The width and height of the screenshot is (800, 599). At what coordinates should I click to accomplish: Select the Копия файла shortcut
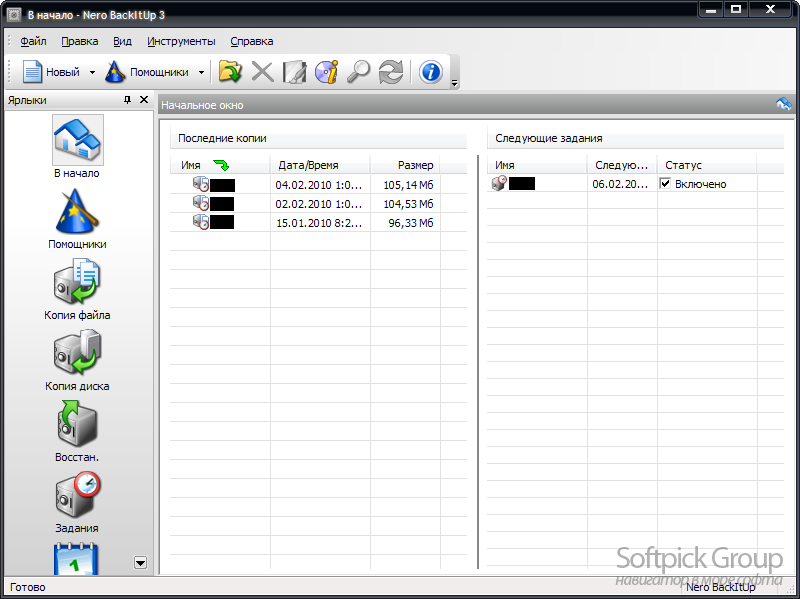pyautogui.click(x=77, y=290)
